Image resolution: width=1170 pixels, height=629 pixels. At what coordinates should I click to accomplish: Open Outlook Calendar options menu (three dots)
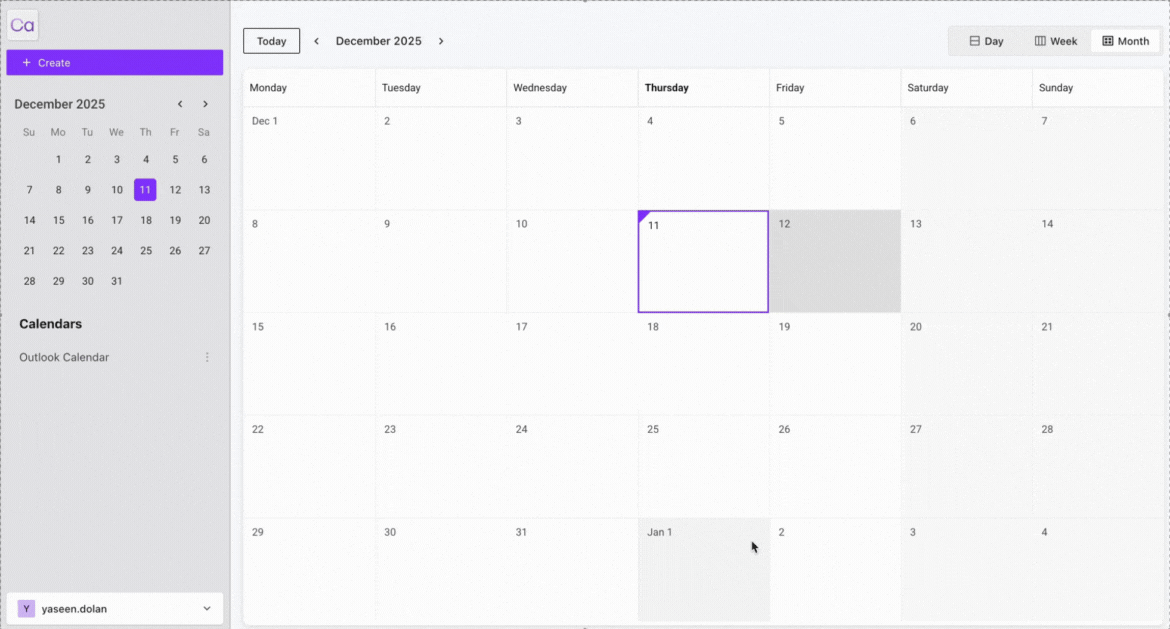(207, 357)
